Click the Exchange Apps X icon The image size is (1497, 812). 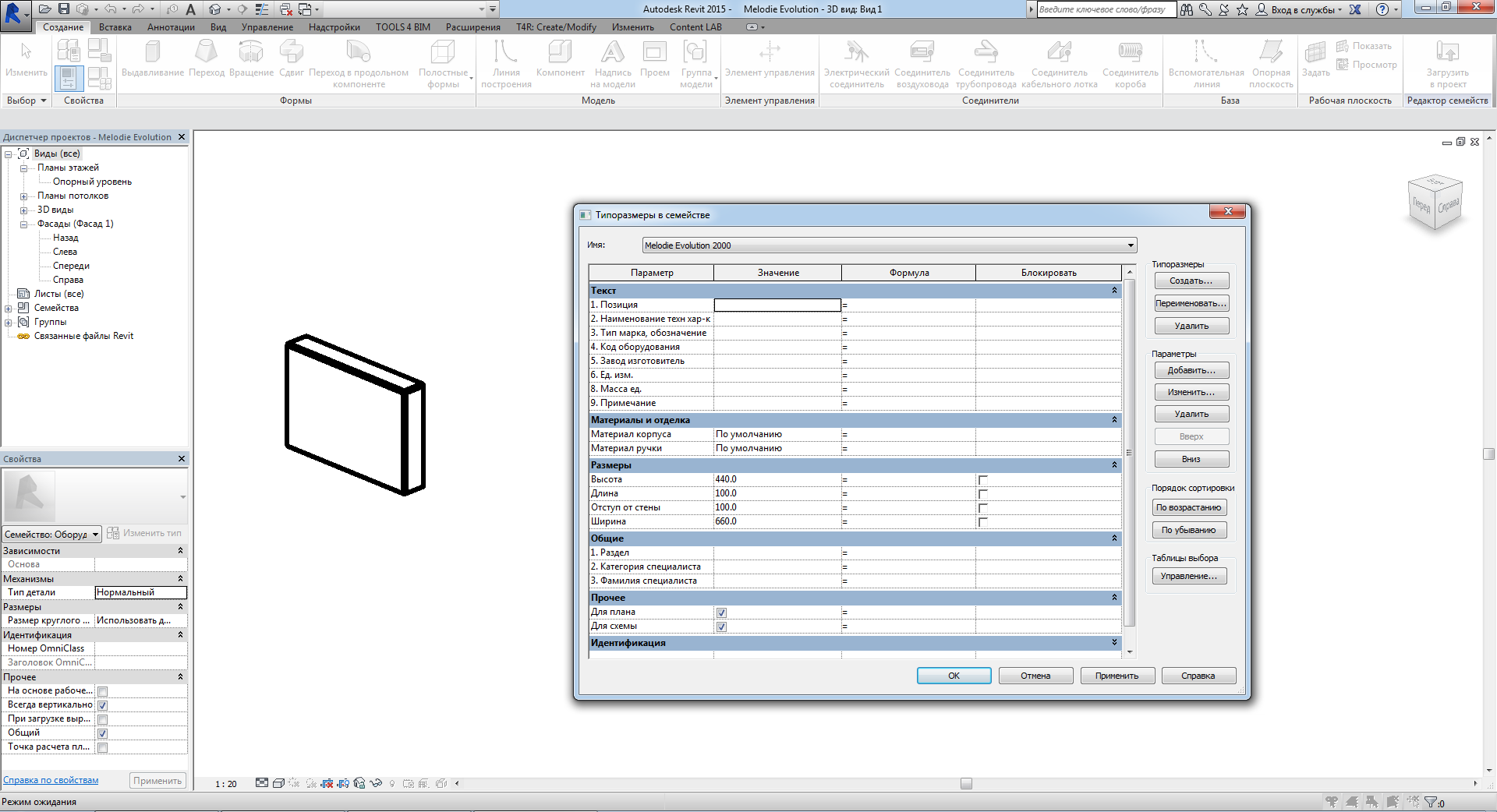[x=1356, y=9]
